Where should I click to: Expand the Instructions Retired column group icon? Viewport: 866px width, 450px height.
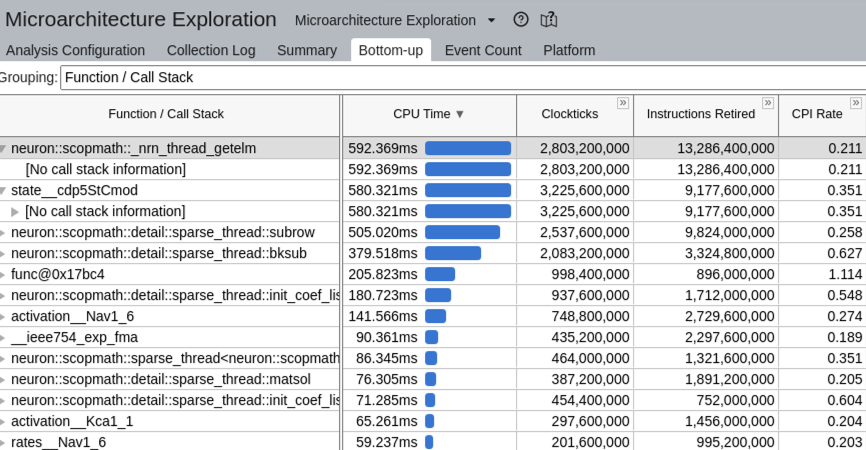(x=768, y=103)
